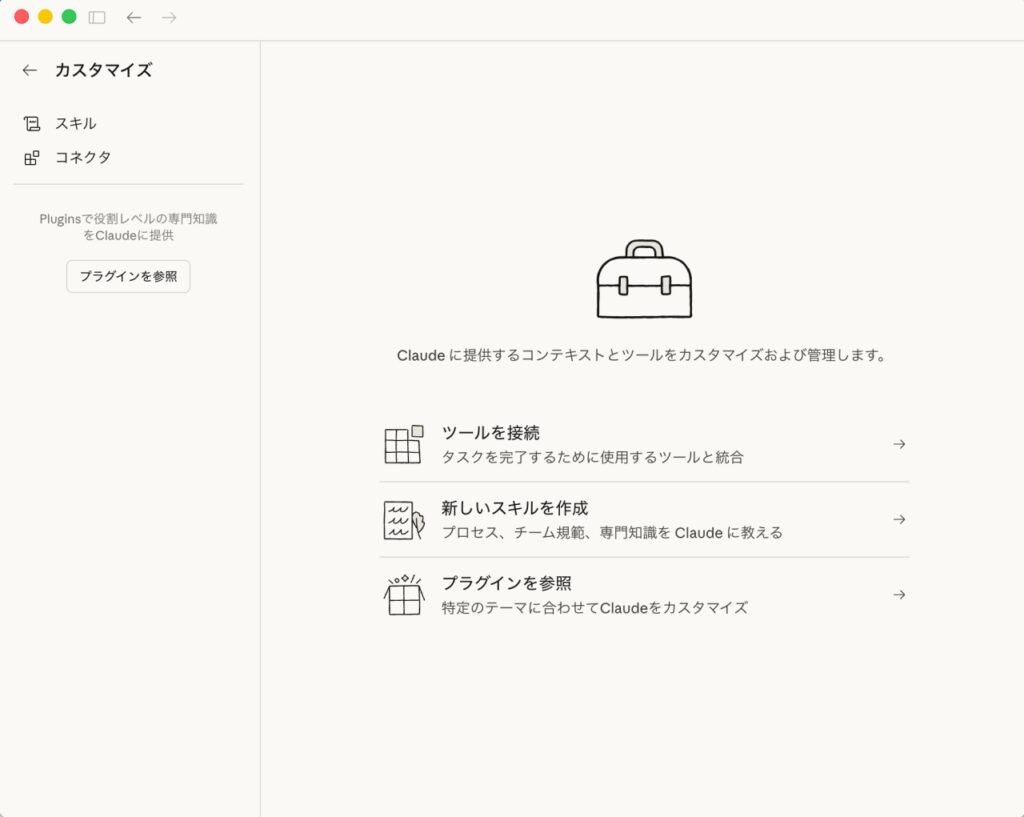Open the ツールを接続 option title
Image resolution: width=1024 pixels, height=817 pixels.
coord(491,433)
